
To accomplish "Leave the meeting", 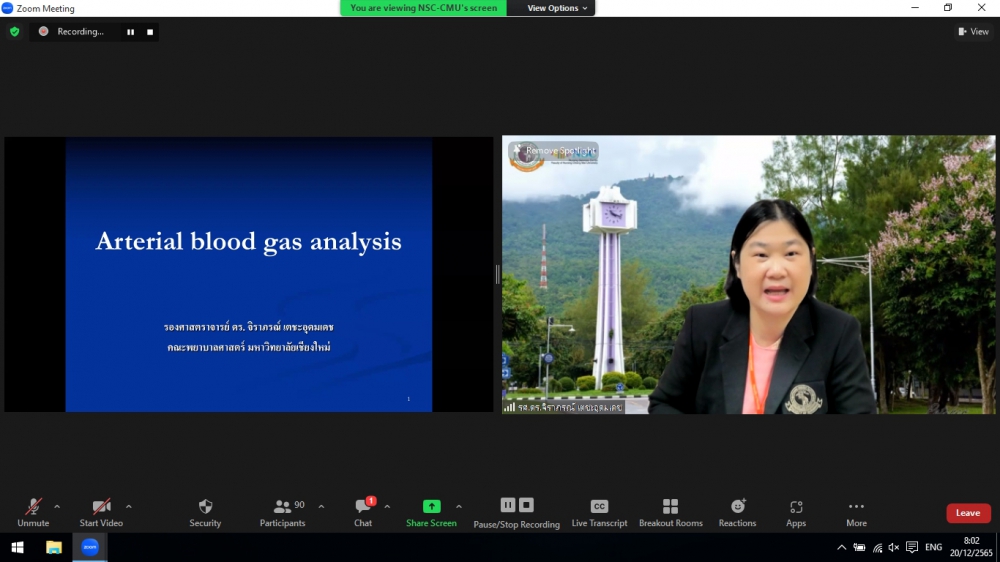I will [x=968, y=513].
